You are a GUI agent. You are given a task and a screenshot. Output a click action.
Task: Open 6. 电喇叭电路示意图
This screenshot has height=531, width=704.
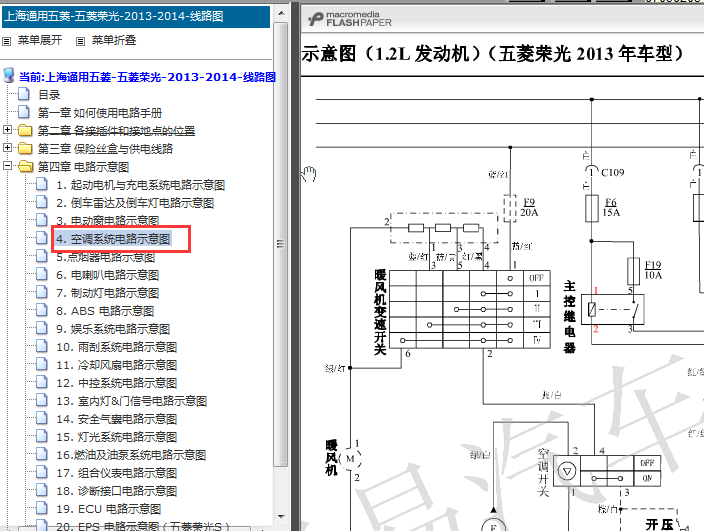coord(108,275)
